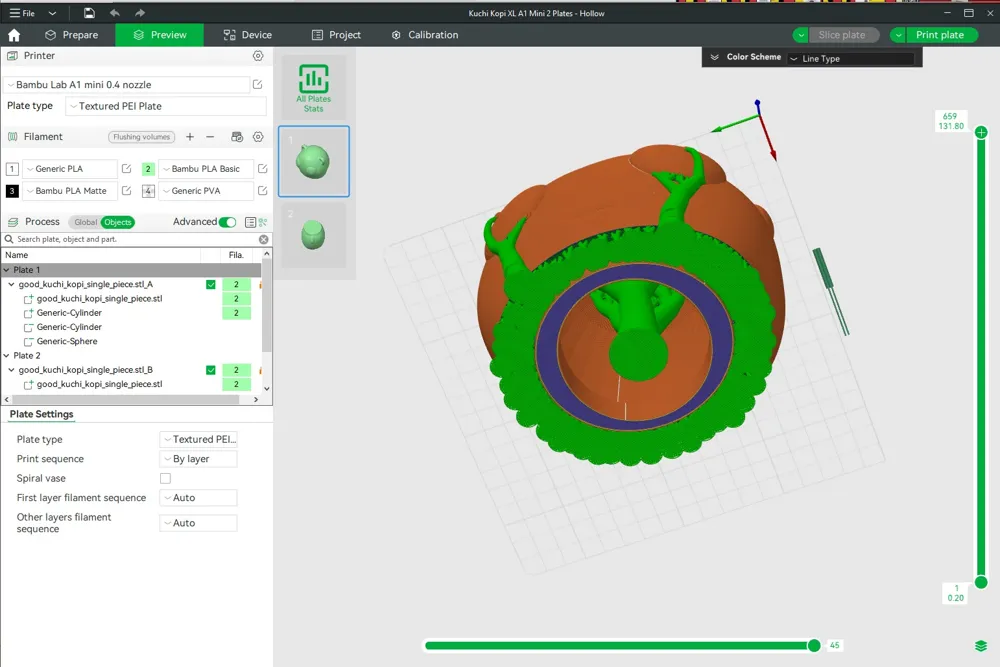The height and width of the screenshot is (667, 1000).
Task: Edit the Bambu PLA Matte filament preset
Action: (x=126, y=190)
